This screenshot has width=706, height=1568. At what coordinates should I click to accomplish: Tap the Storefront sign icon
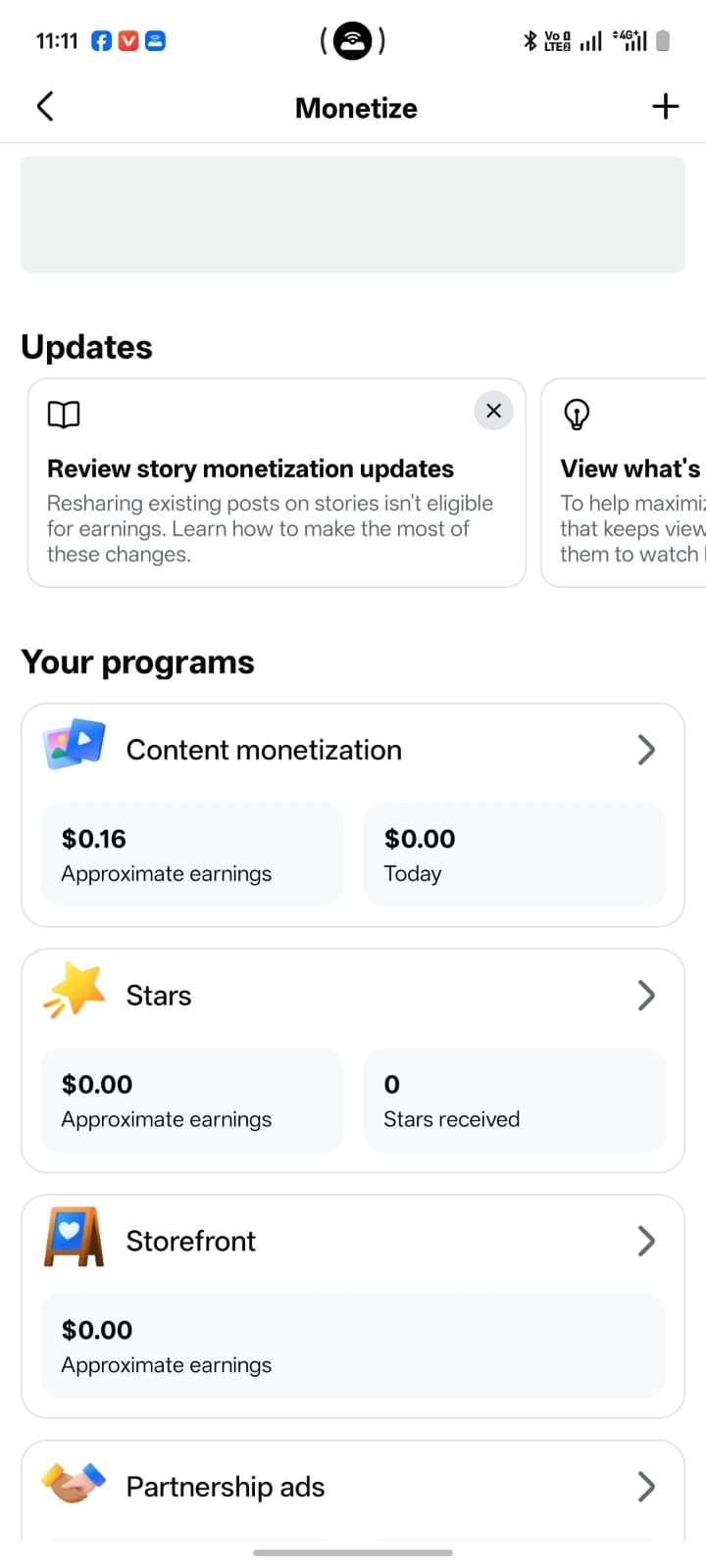click(74, 1237)
